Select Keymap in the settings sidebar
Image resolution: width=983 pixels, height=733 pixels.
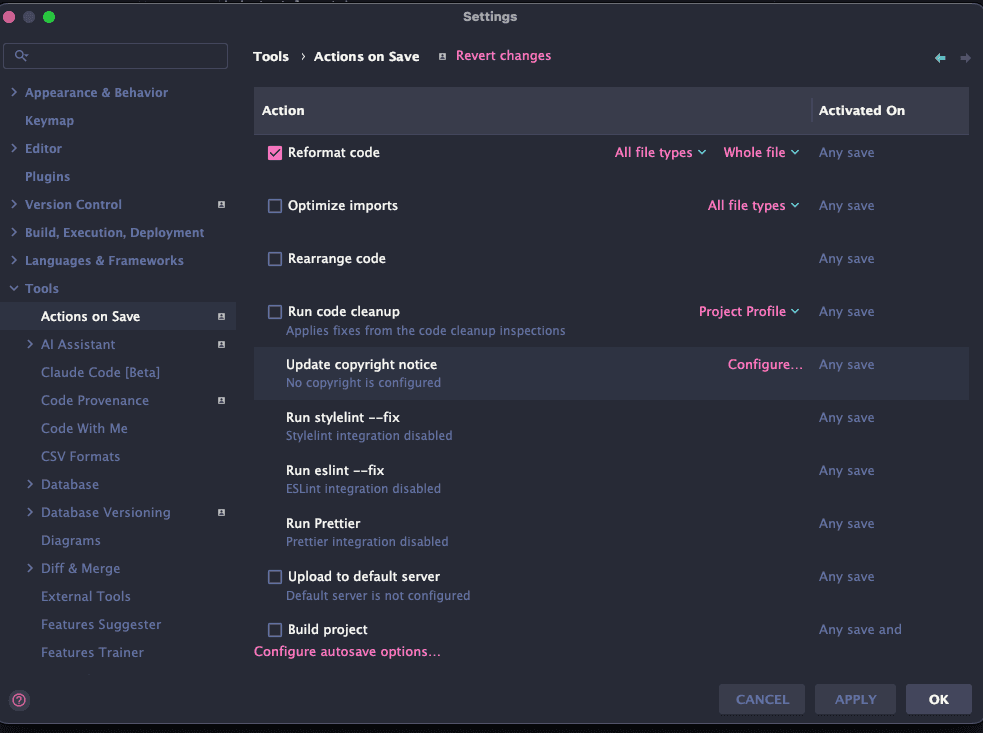[x=49, y=121]
